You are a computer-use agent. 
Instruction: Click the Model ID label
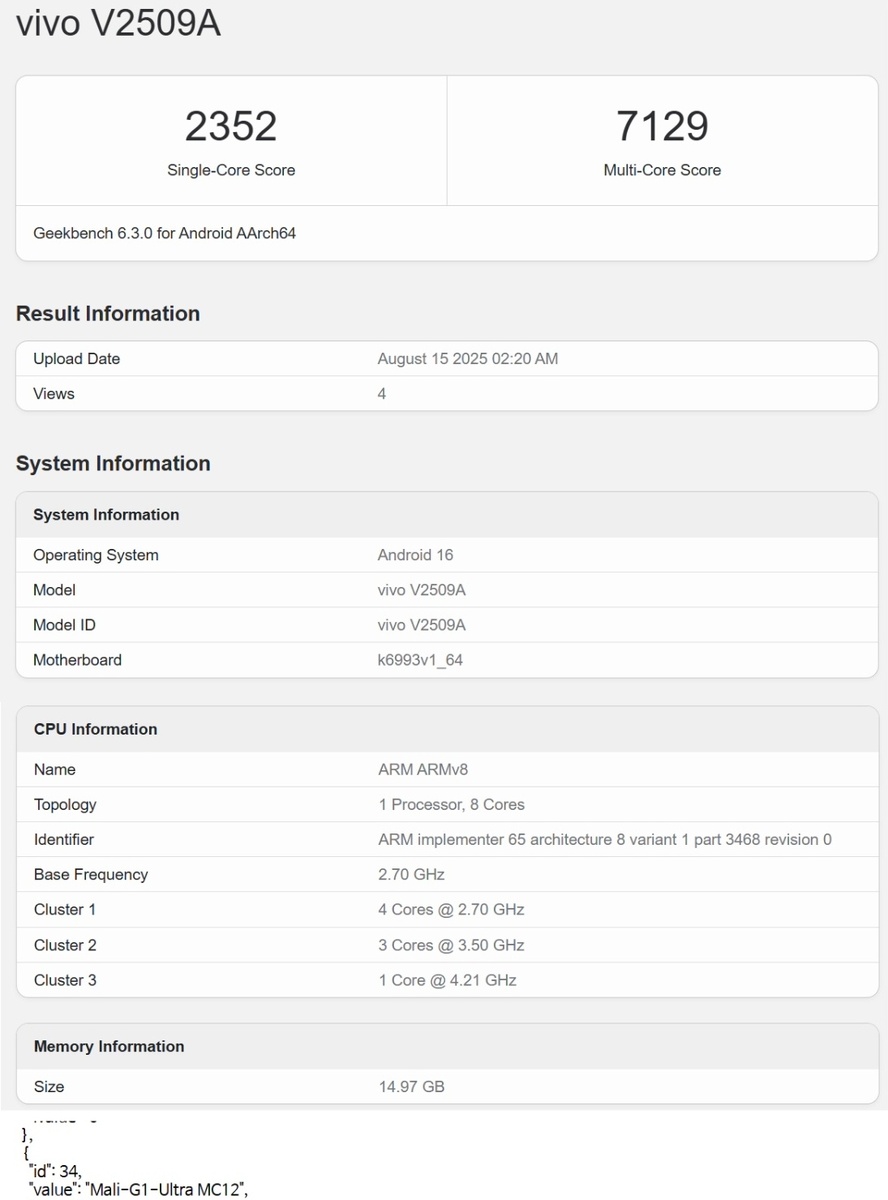pyautogui.click(x=65, y=625)
